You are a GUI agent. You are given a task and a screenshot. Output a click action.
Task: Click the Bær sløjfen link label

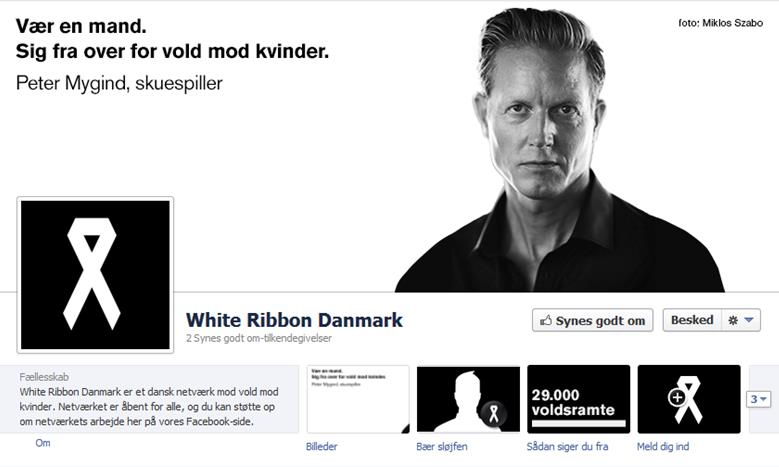click(x=442, y=447)
